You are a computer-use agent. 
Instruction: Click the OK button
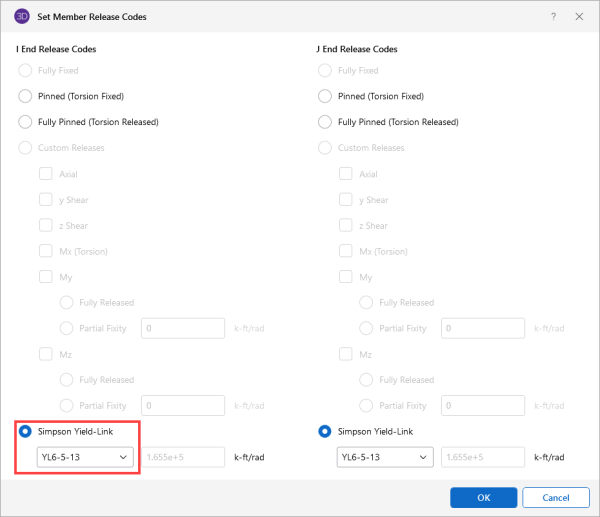(x=483, y=497)
